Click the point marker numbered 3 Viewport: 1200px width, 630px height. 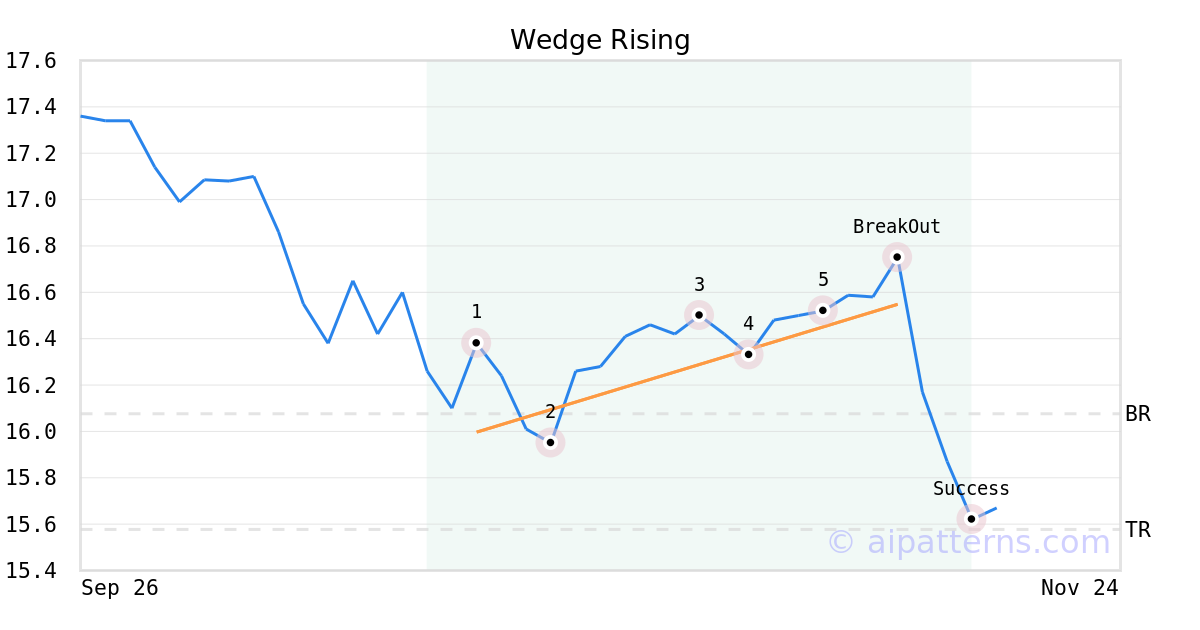point(699,315)
